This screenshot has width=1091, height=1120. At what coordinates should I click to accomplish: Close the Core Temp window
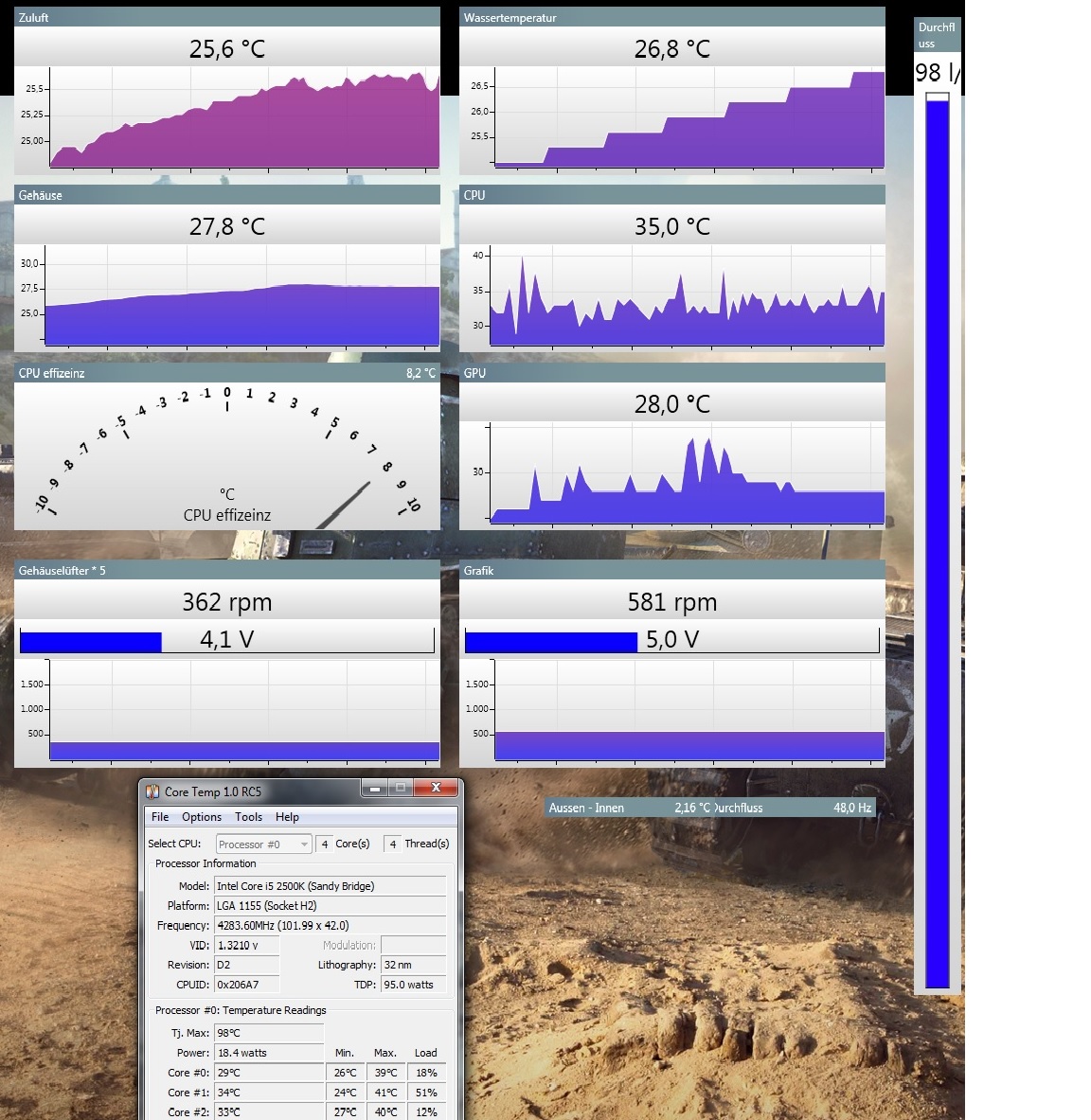(x=436, y=788)
